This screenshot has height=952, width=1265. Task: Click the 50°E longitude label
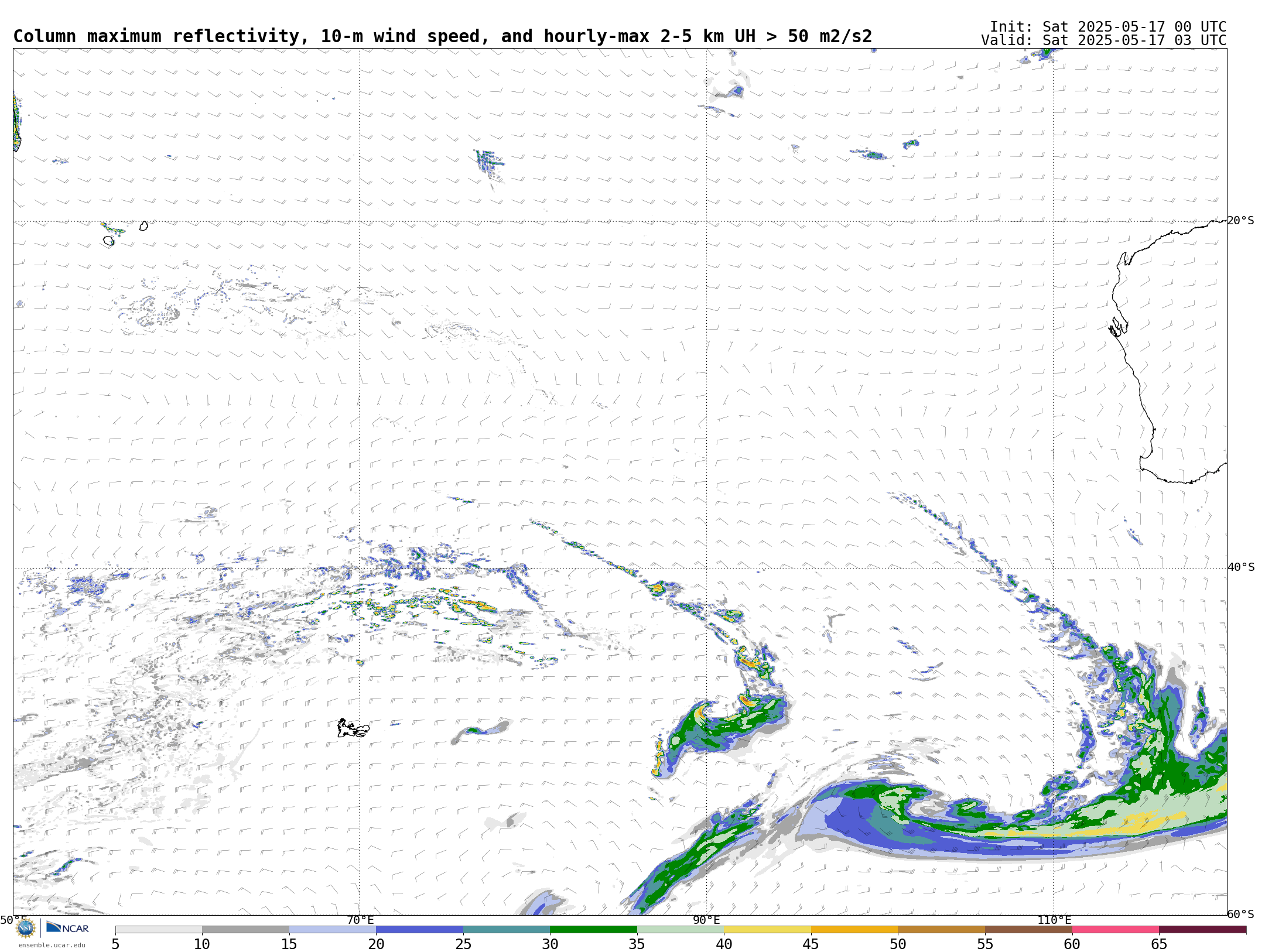pyautogui.click(x=13, y=920)
